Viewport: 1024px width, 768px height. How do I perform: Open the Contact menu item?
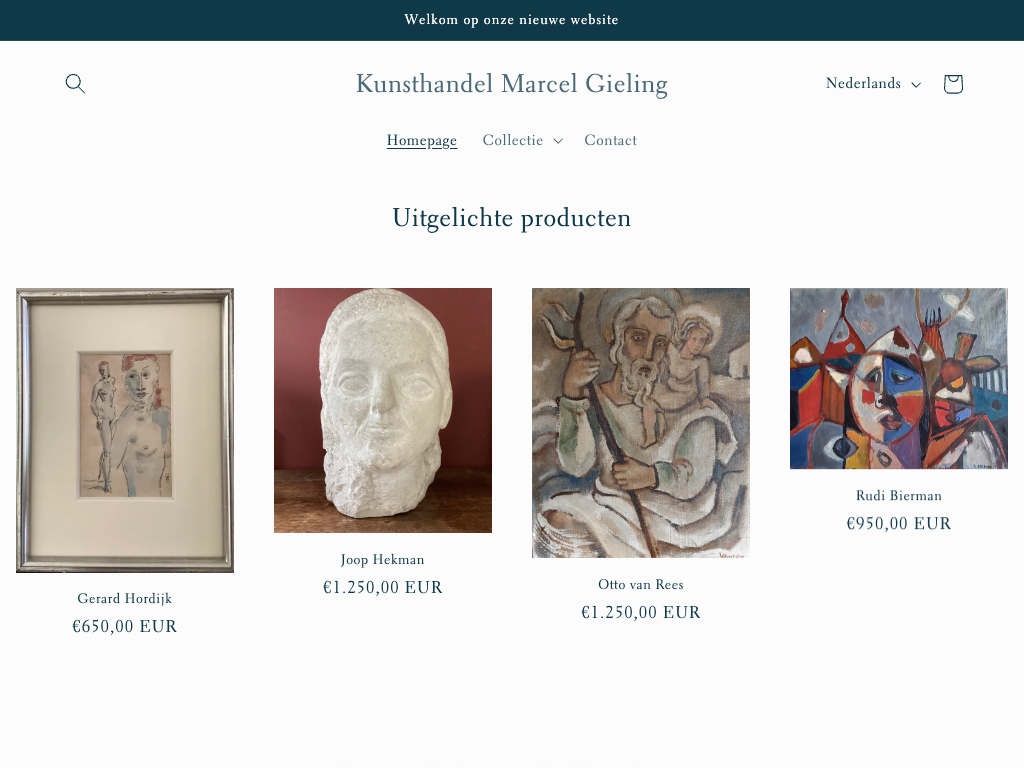coord(610,140)
